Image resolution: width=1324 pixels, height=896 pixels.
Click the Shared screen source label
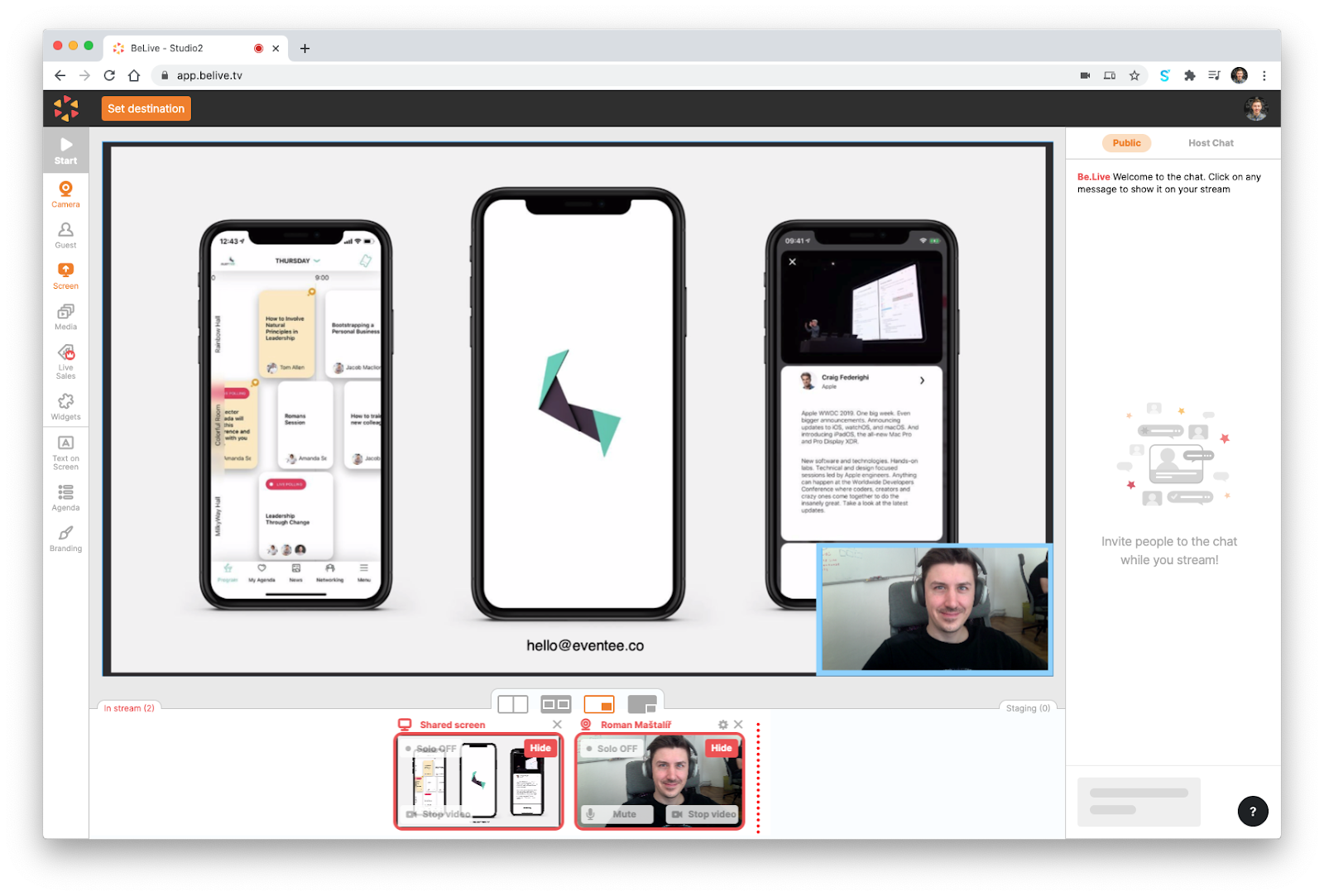click(452, 725)
